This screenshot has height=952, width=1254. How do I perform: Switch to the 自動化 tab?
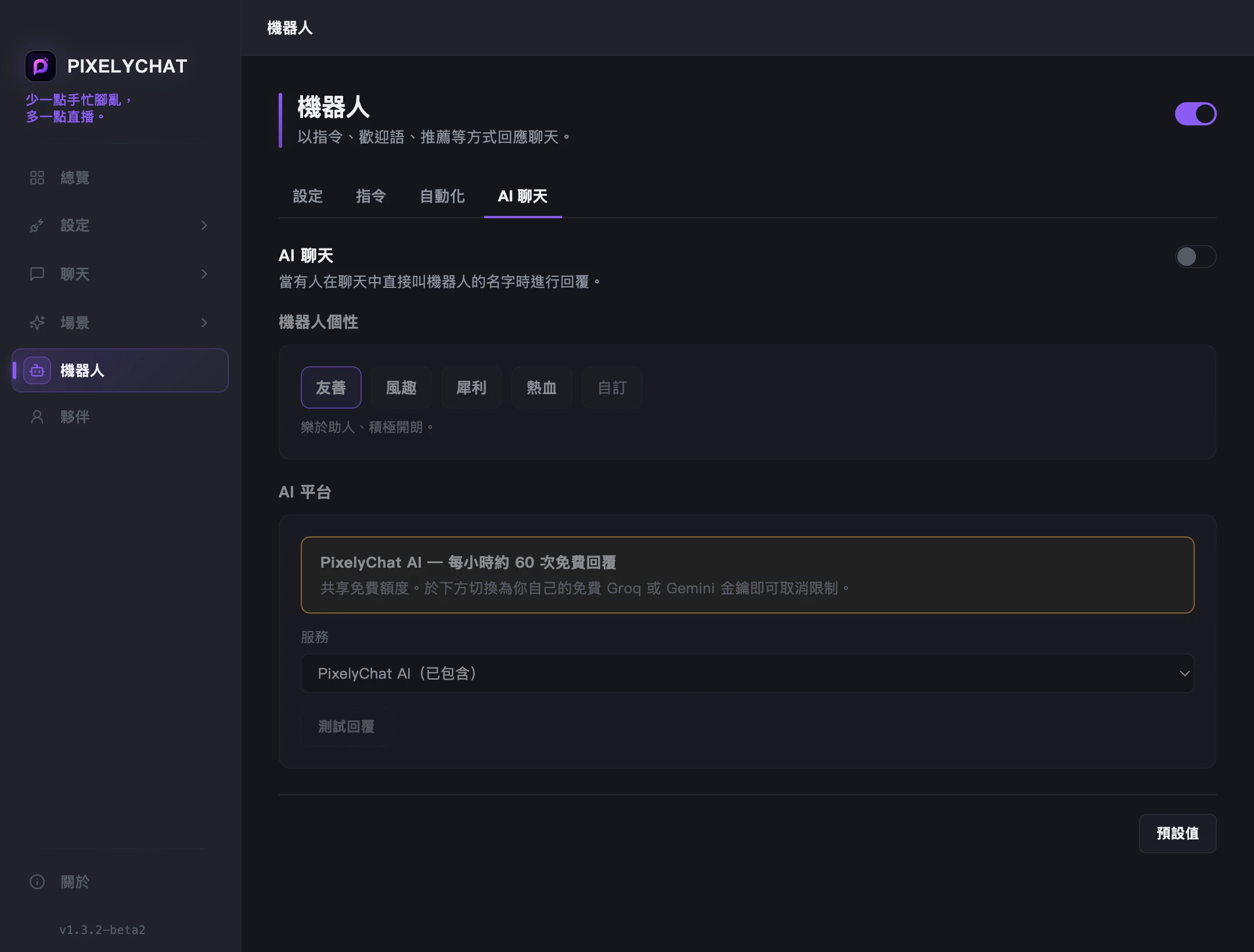pos(442,196)
